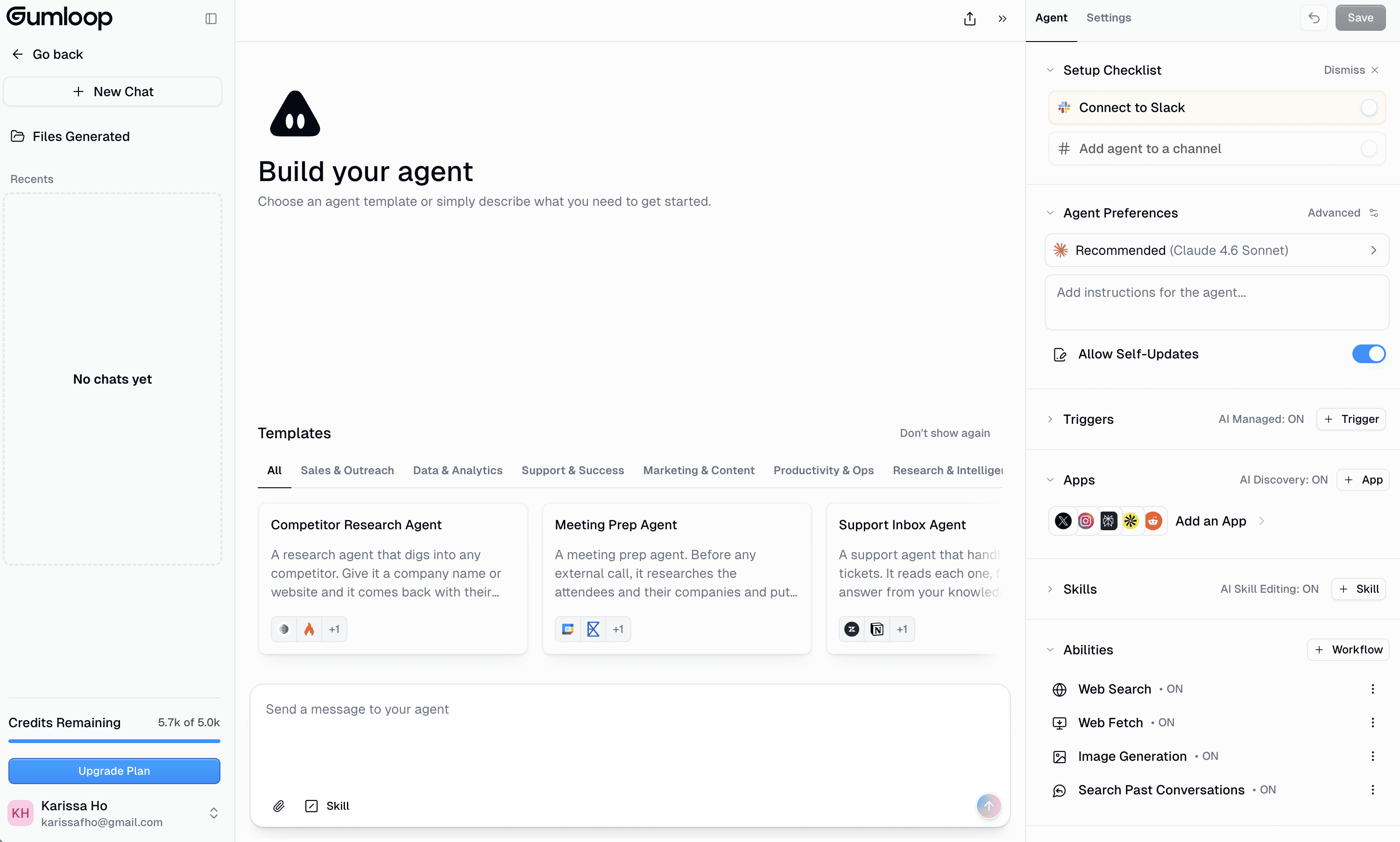Viewport: 1400px width, 842px height.
Task: Click the paperclip attachment icon
Action: pyautogui.click(x=279, y=806)
